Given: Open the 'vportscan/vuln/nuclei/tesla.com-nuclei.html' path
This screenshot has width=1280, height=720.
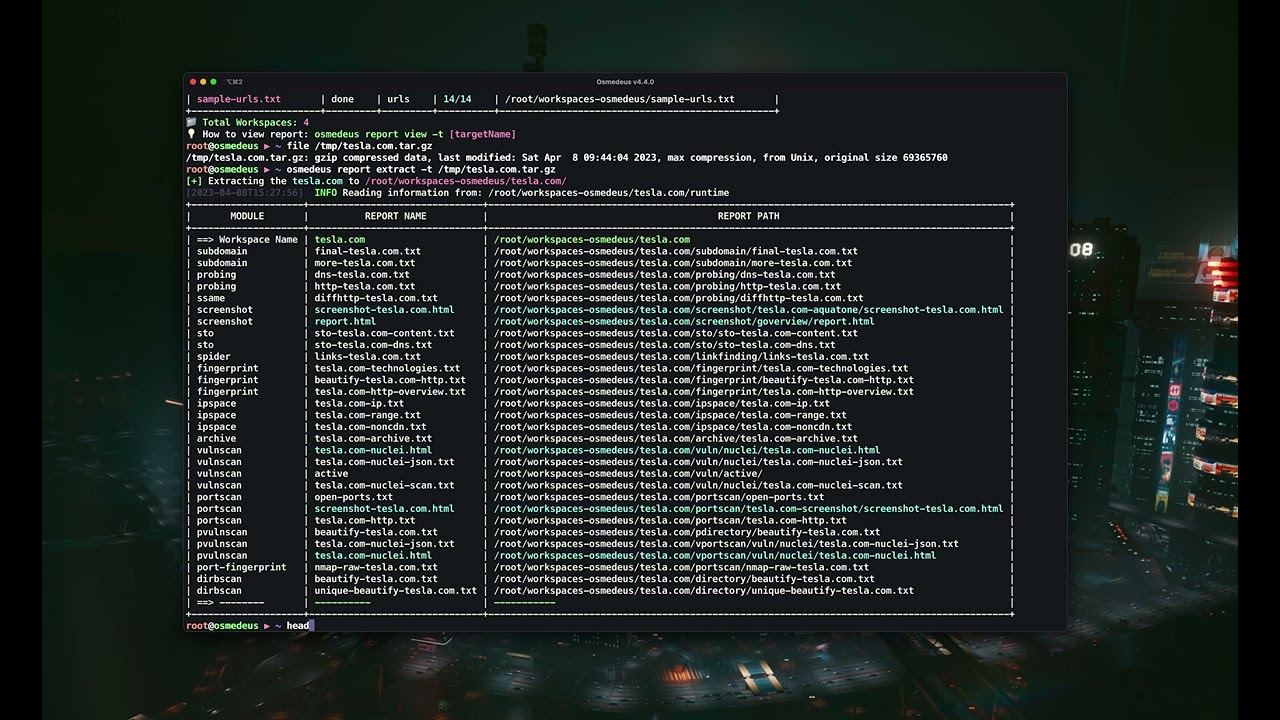Looking at the screenshot, I should (x=715, y=555).
